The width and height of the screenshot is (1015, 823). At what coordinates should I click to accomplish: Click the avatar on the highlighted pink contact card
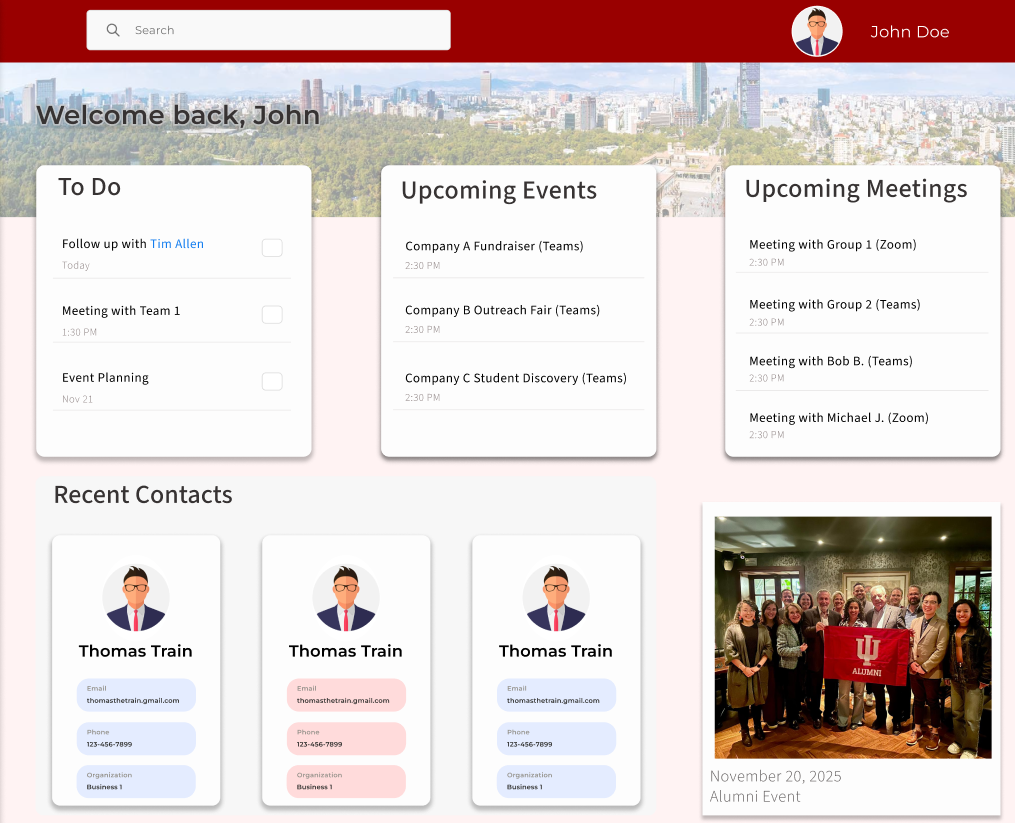tap(345, 597)
